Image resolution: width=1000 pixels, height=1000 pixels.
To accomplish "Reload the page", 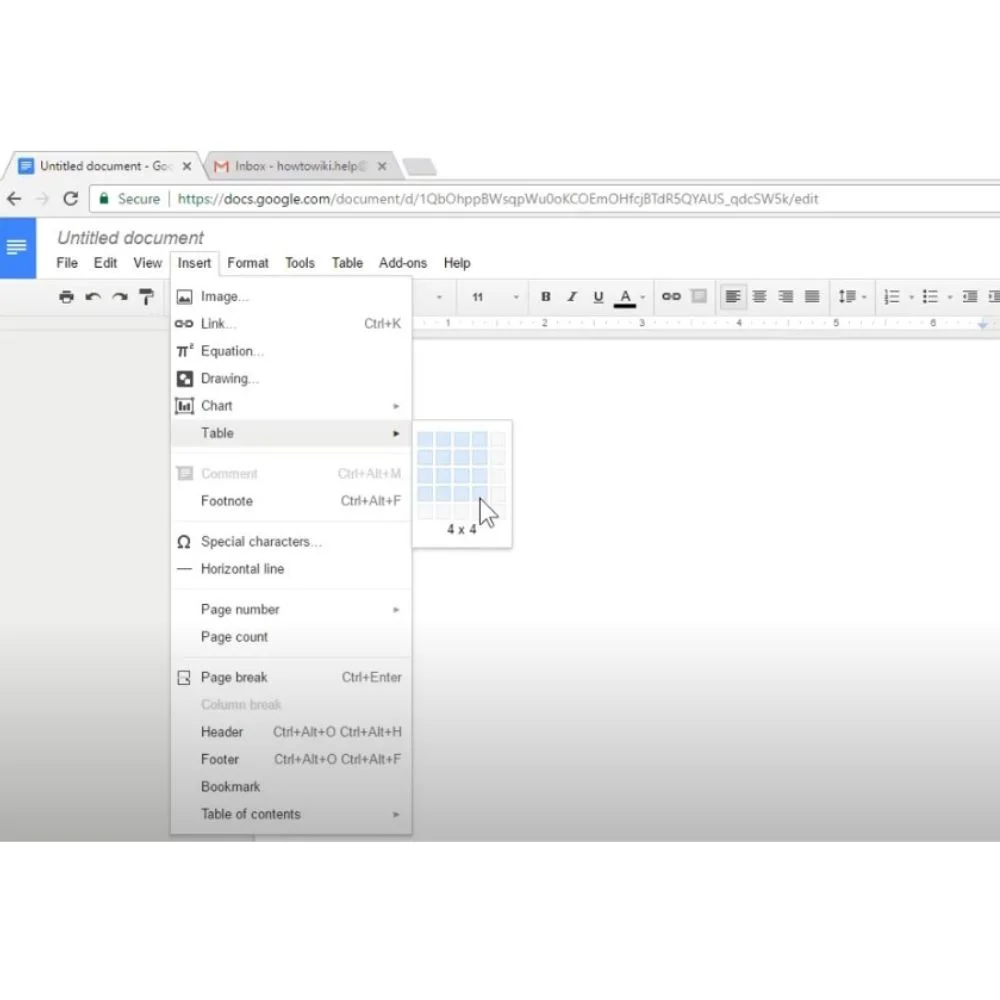I will point(71,199).
